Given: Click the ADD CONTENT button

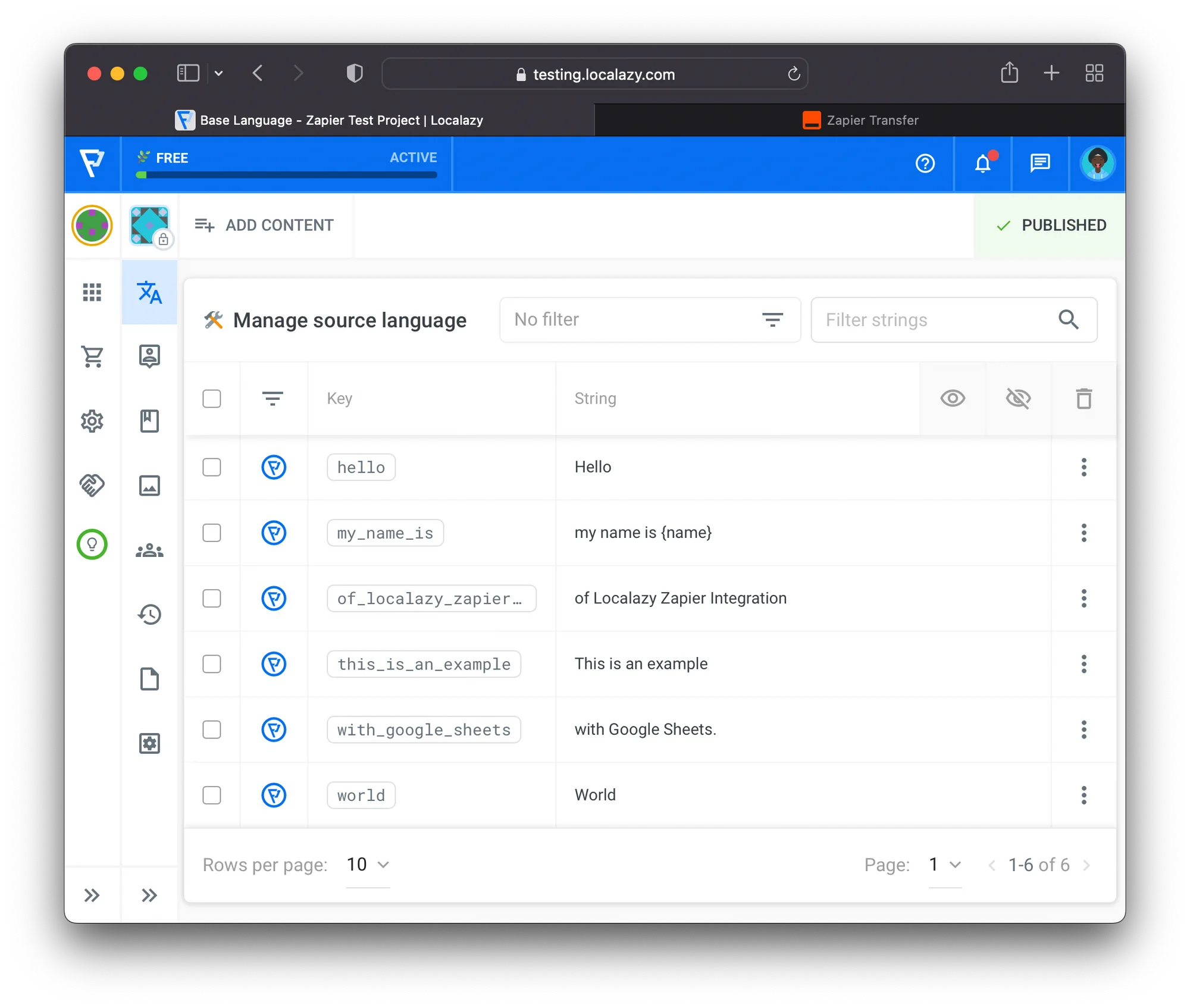Looking at the screenshot, I should click(x=265, y=226).
